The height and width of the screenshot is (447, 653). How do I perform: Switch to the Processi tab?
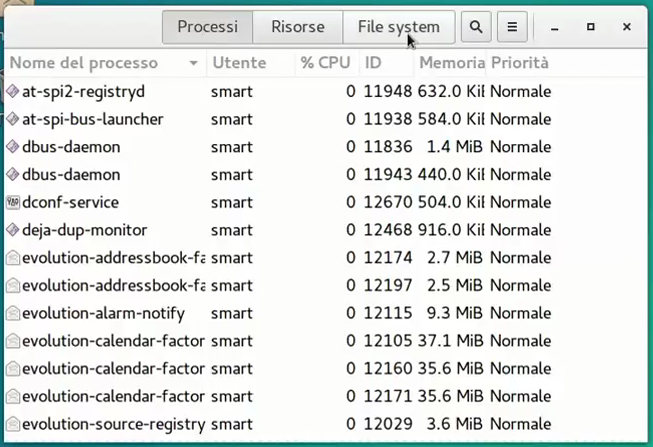[207, 27]
